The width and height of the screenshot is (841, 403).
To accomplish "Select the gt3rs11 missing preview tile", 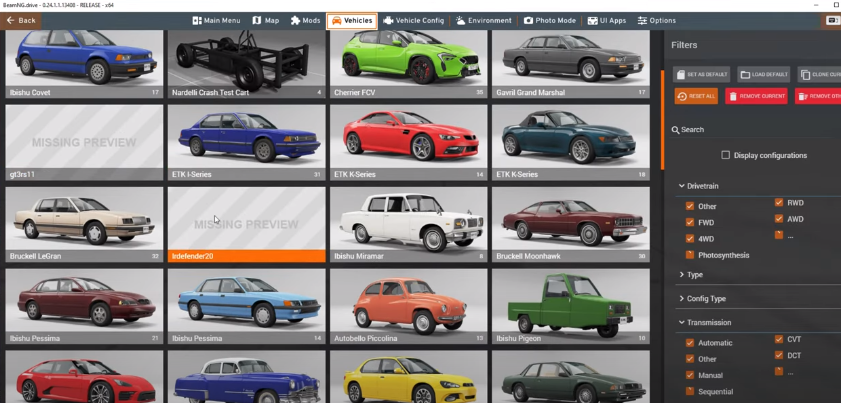I will click(84, 142).
